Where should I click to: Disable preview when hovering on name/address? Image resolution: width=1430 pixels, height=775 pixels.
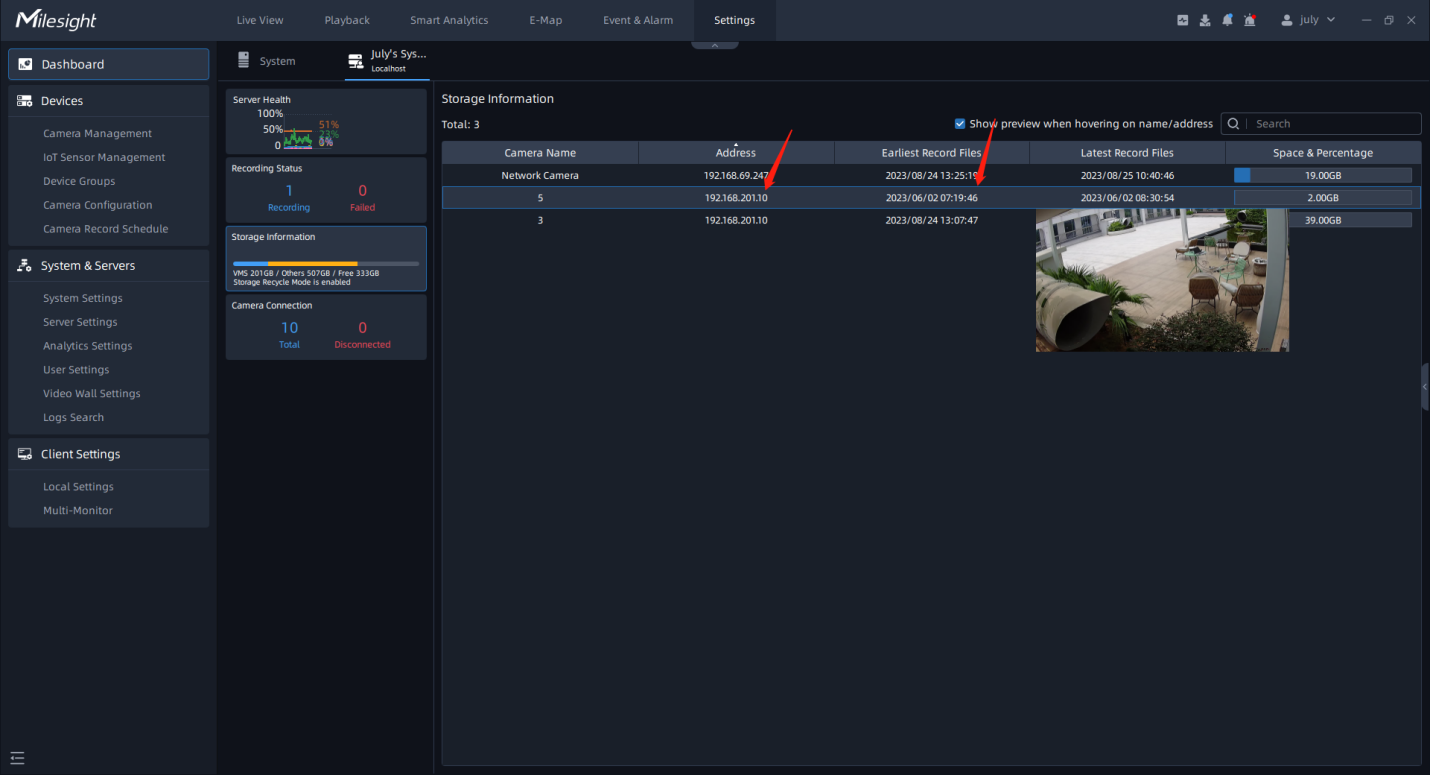point(960,123)
